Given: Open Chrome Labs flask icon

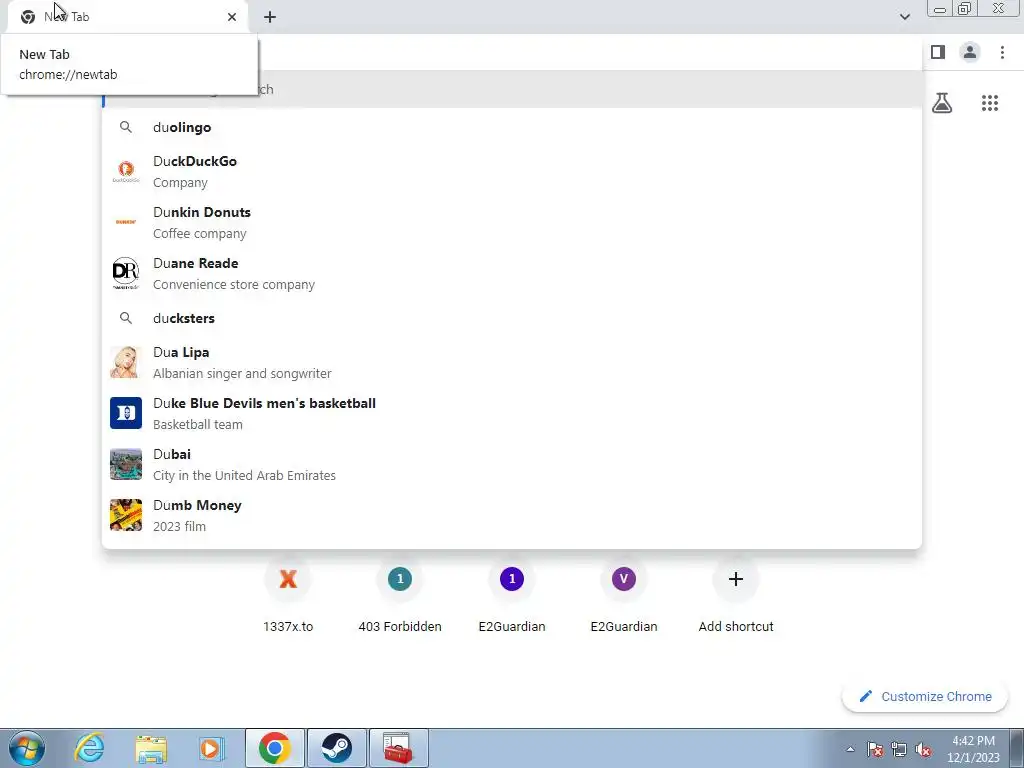Looking at the screenshot, I should tap(942, 103).
